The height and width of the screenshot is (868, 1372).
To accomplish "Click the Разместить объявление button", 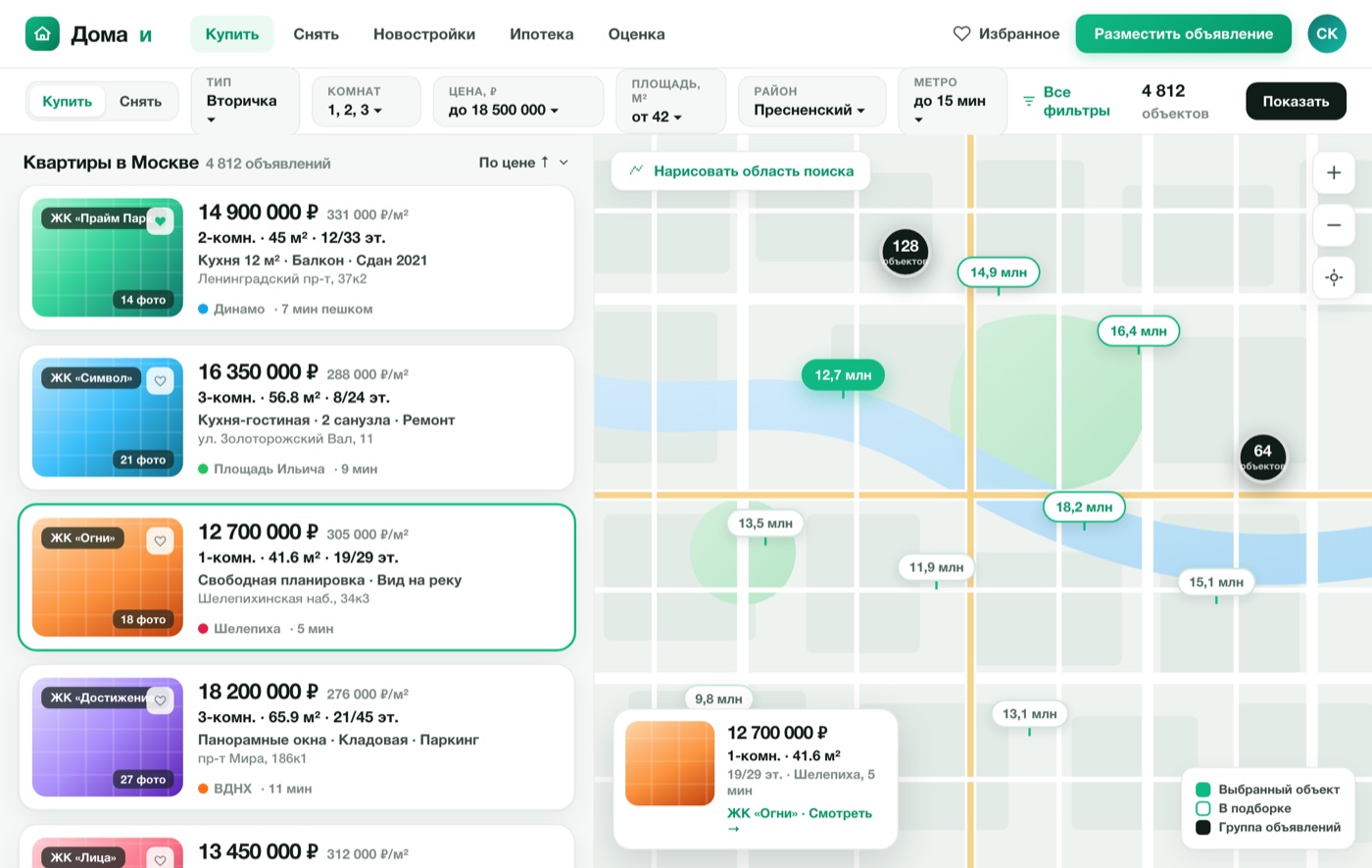I will pos(1184,34).
